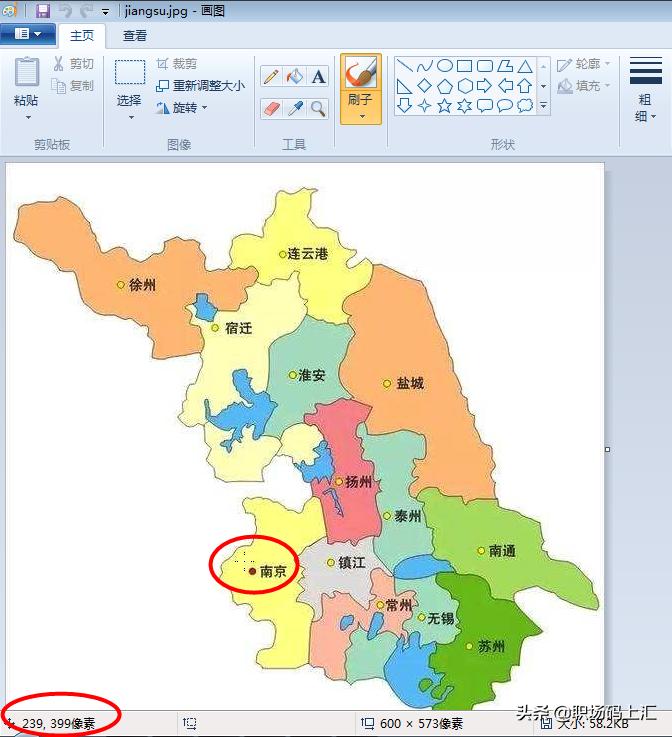672x737 pixels.
Task: Select the Color picker eyedropper tool
Action: click(x=295, y=109)
